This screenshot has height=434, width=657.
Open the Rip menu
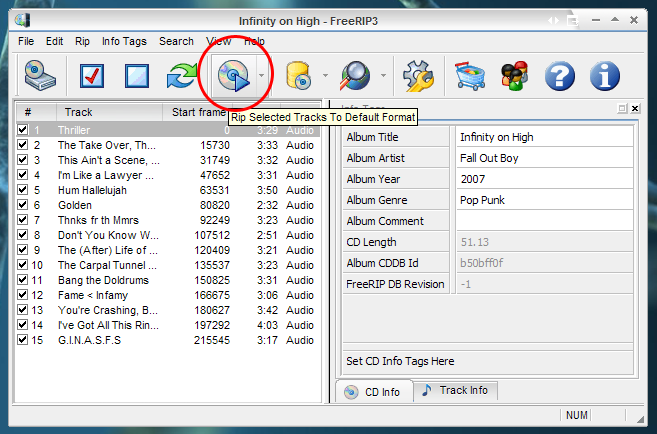point(82,41)
